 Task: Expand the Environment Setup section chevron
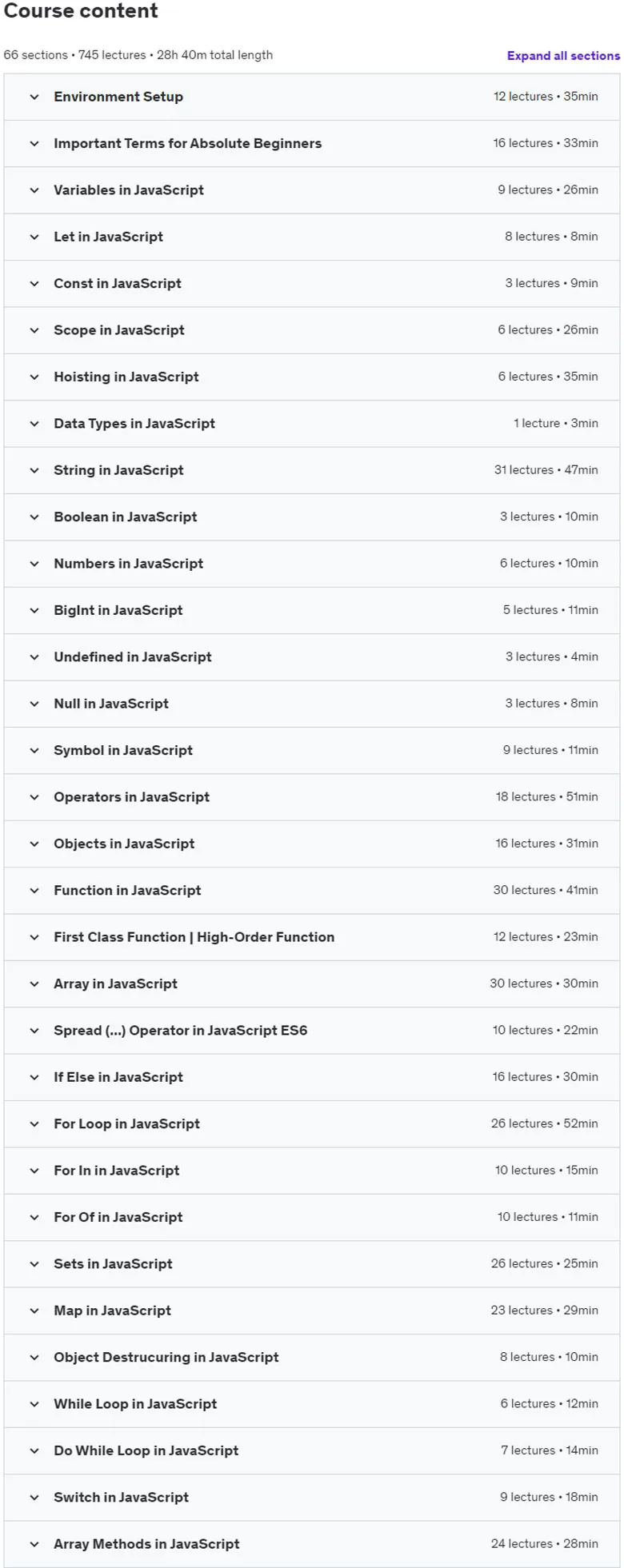click(x=34, y=97)
